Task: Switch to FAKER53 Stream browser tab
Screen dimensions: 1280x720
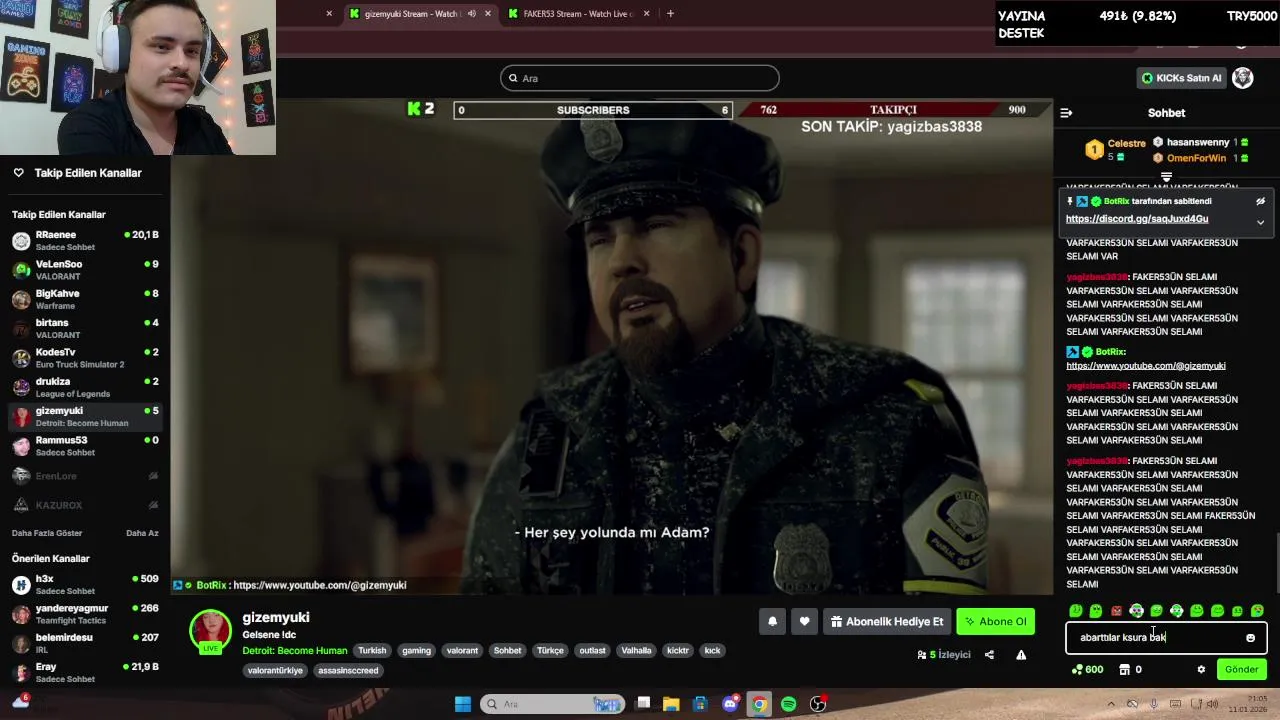Action: coord(578,14)
